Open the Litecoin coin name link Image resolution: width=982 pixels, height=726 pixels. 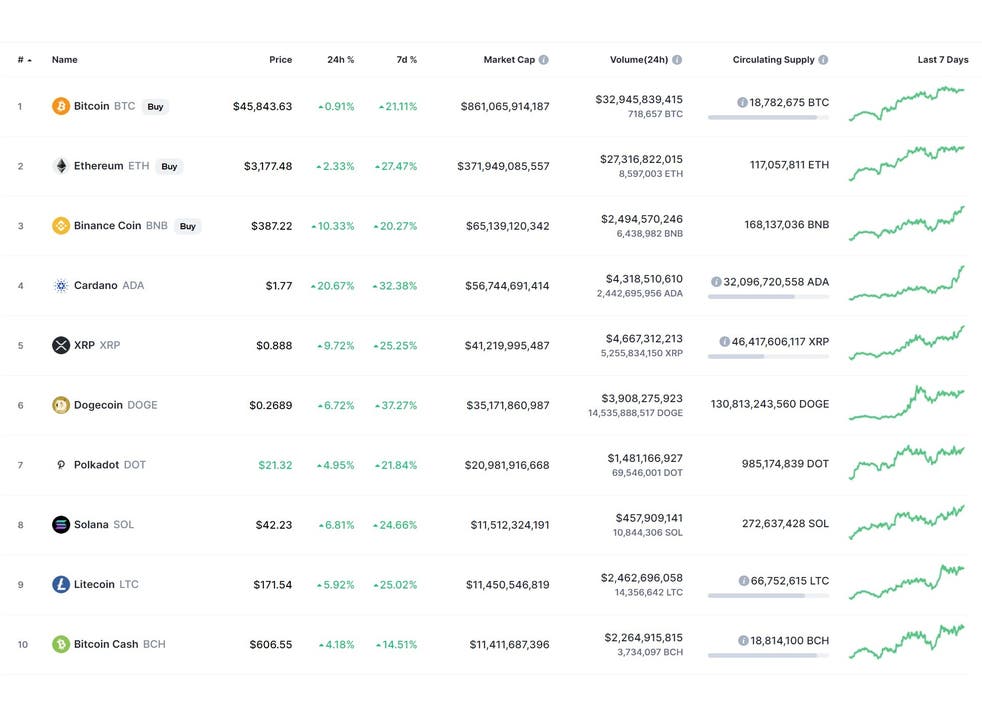(x=94, y=584)
